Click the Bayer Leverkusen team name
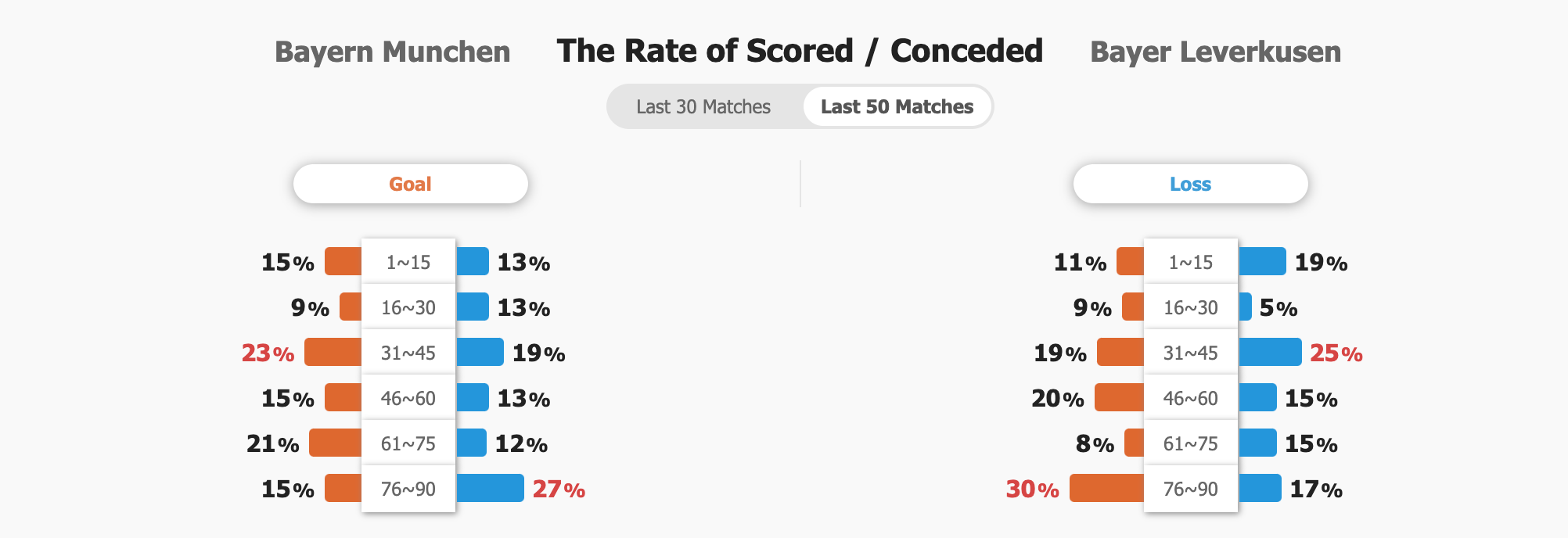The width and height of the screenshot is (1568, 538). [x=1215, y=52]
